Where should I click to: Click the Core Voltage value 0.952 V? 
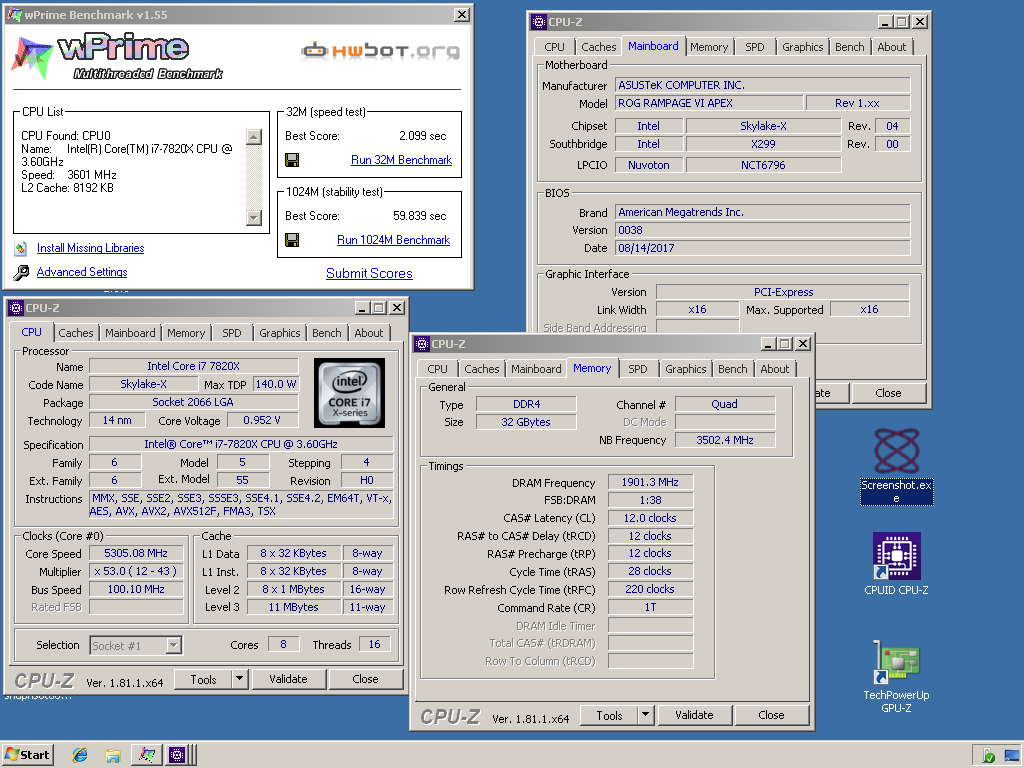click(261, 421)
